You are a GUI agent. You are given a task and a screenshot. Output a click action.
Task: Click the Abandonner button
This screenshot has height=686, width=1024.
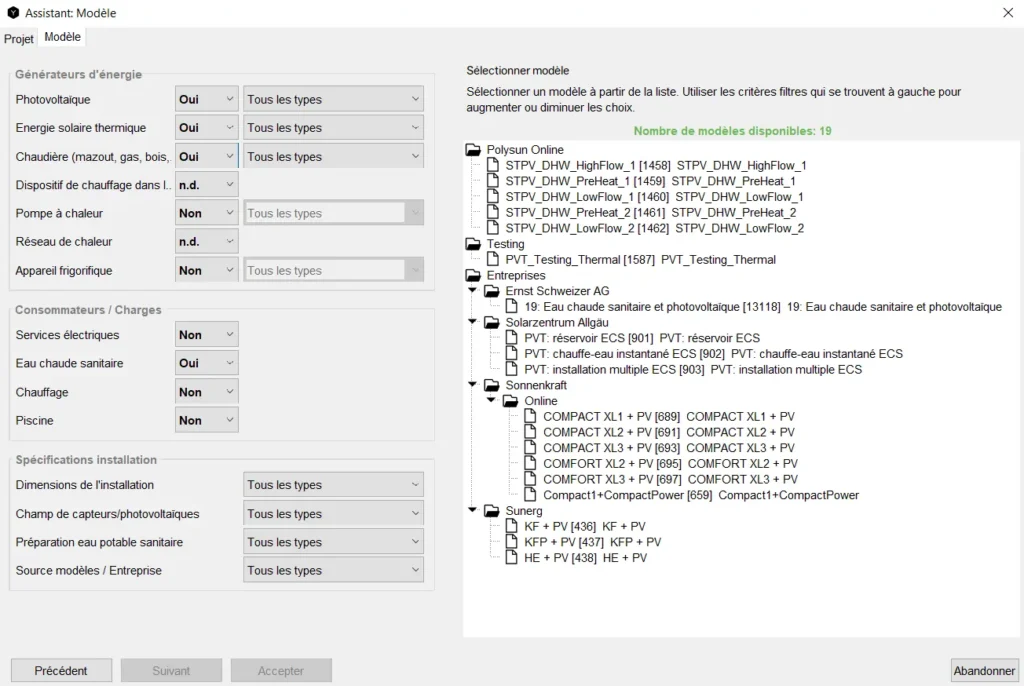pos(984,671)
